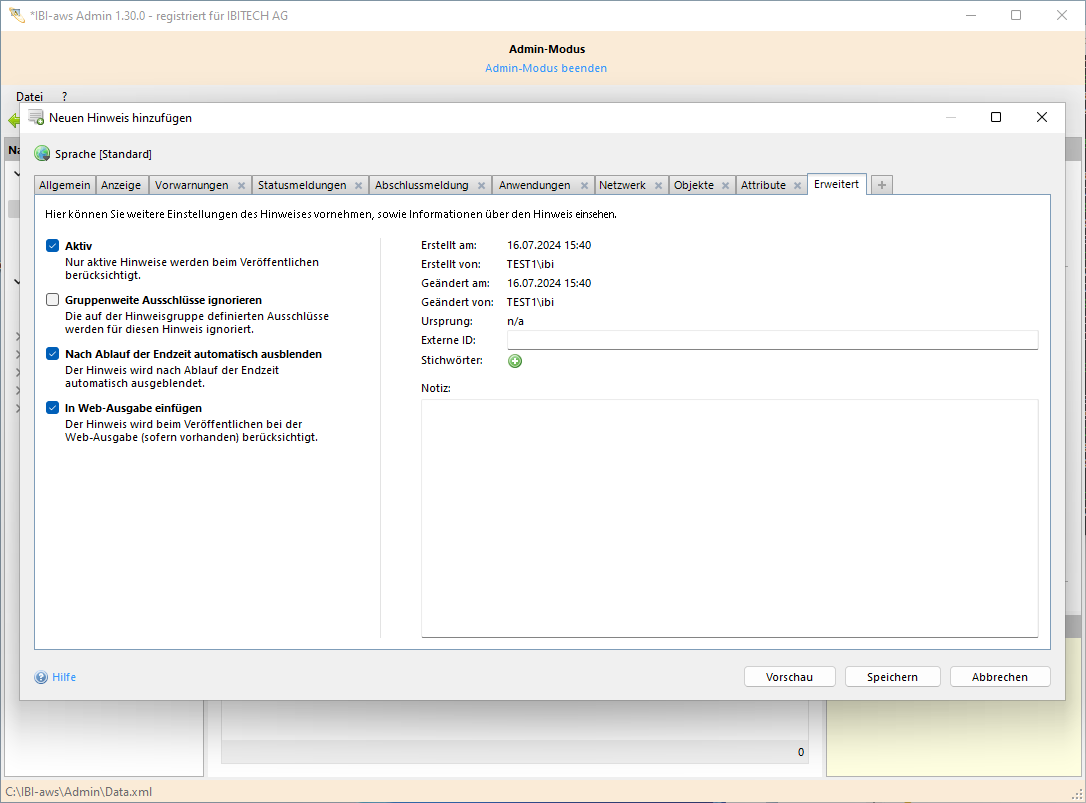This screenshot has width=1086, height=803.
Task: Remove the Abschlussmeldung tab via x icon
Action: click(481, 186)
